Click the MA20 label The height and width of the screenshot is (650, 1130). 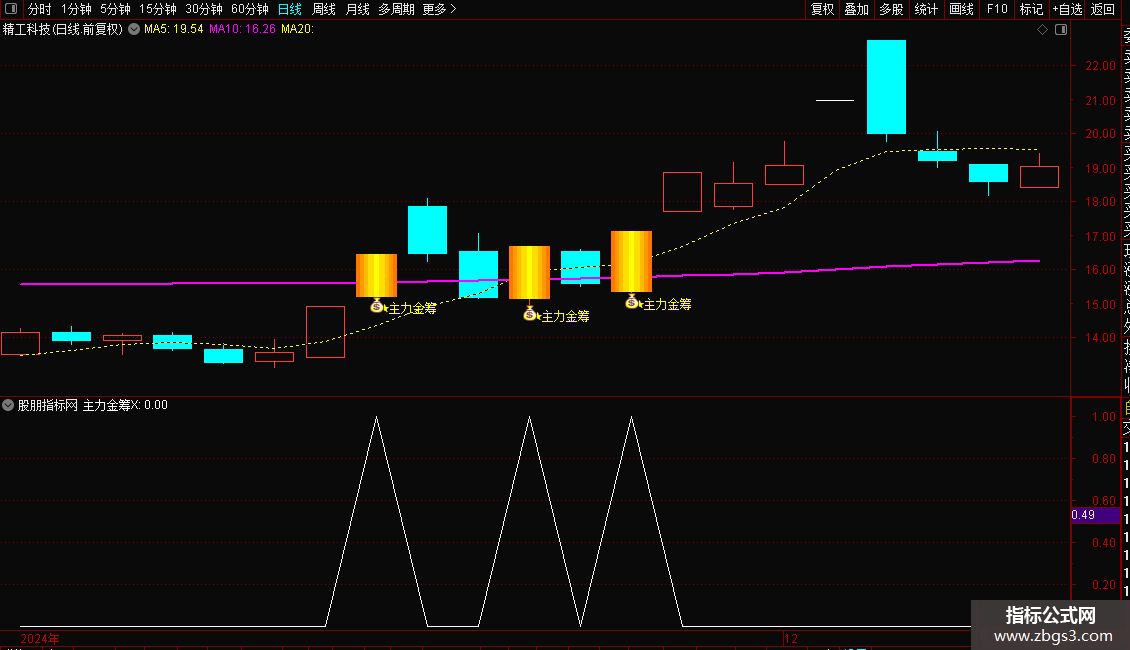coord(297,29)
